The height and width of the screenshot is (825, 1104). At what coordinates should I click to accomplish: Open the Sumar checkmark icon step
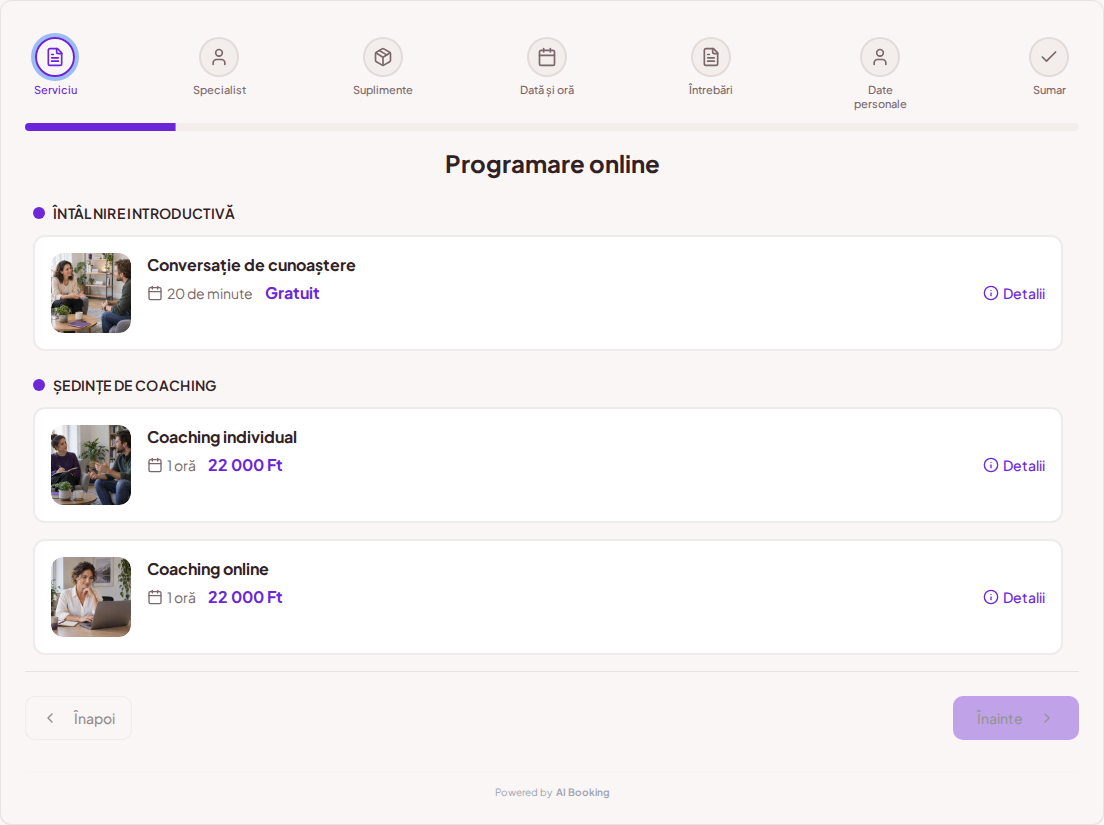(x=1049, y=57)
